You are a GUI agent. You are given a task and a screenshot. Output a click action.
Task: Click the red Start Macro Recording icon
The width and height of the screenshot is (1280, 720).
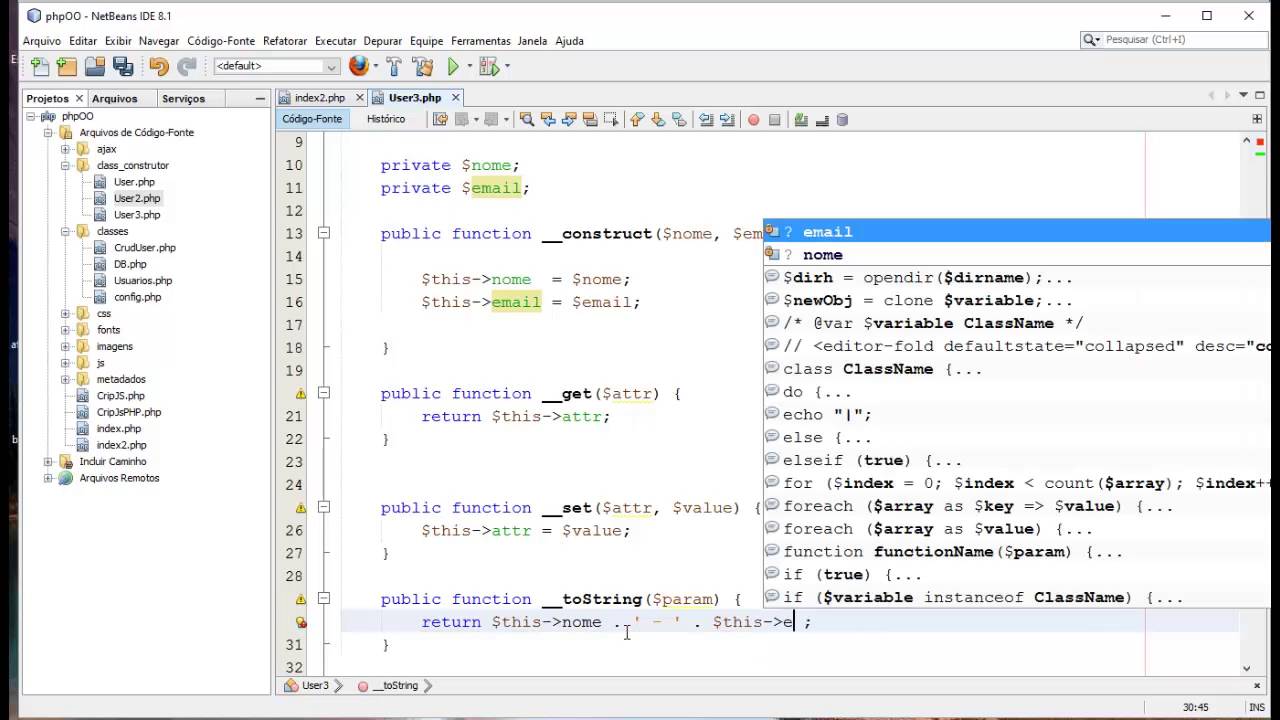tap(753, 119)
